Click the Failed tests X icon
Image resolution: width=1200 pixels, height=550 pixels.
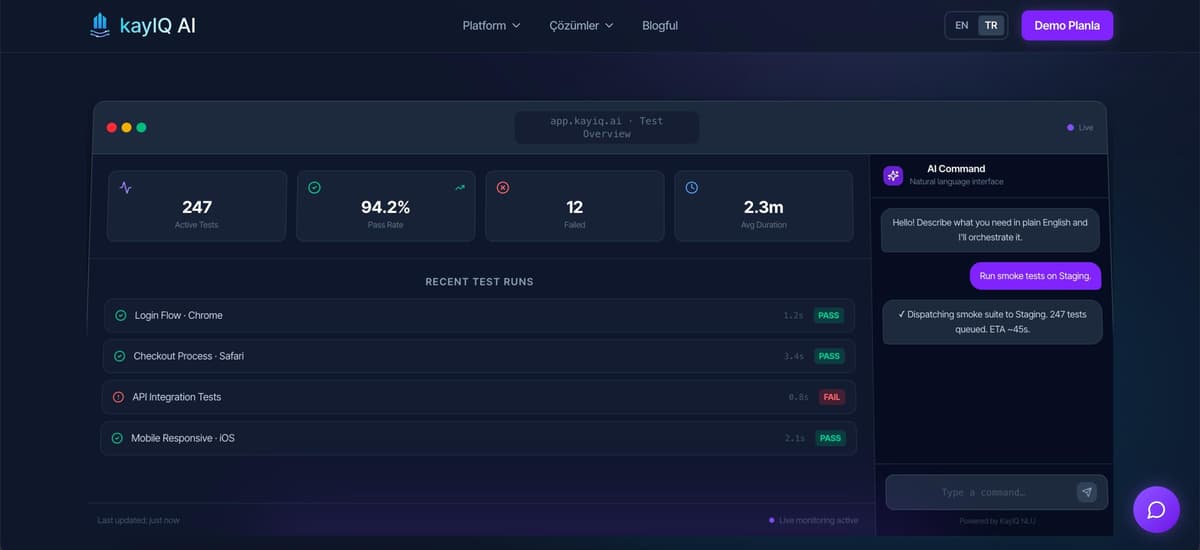[x=503, y=187]
